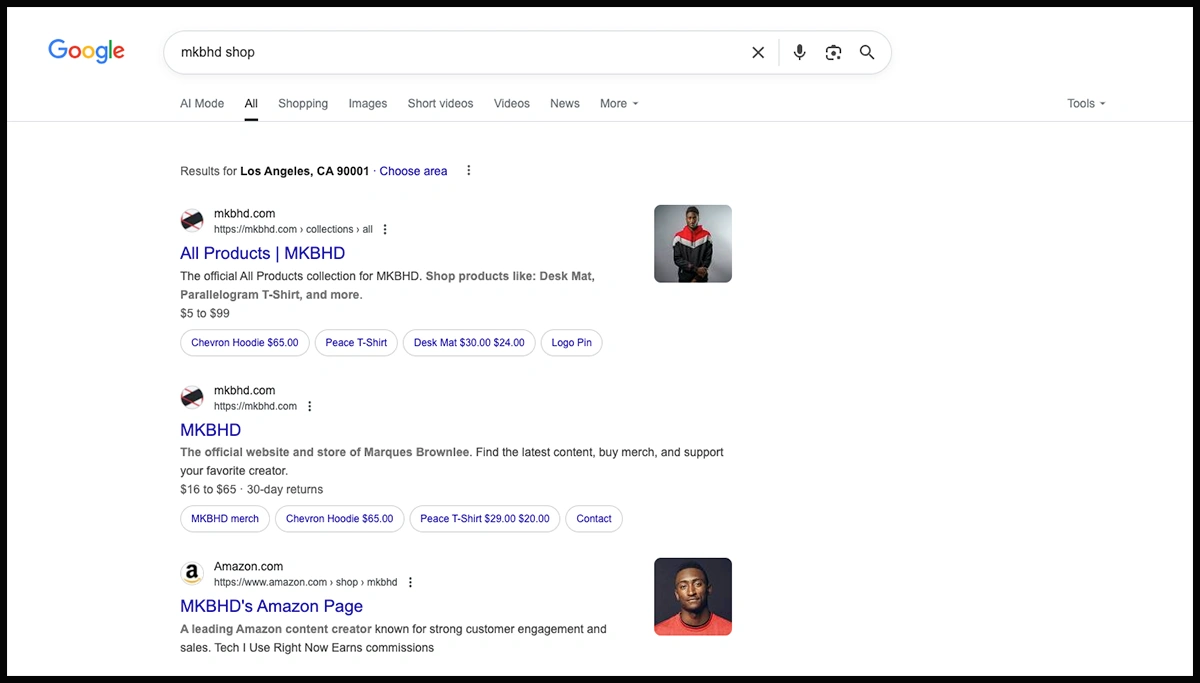
Task: Start voice search with the microphone icon
Action: (799, 53)
